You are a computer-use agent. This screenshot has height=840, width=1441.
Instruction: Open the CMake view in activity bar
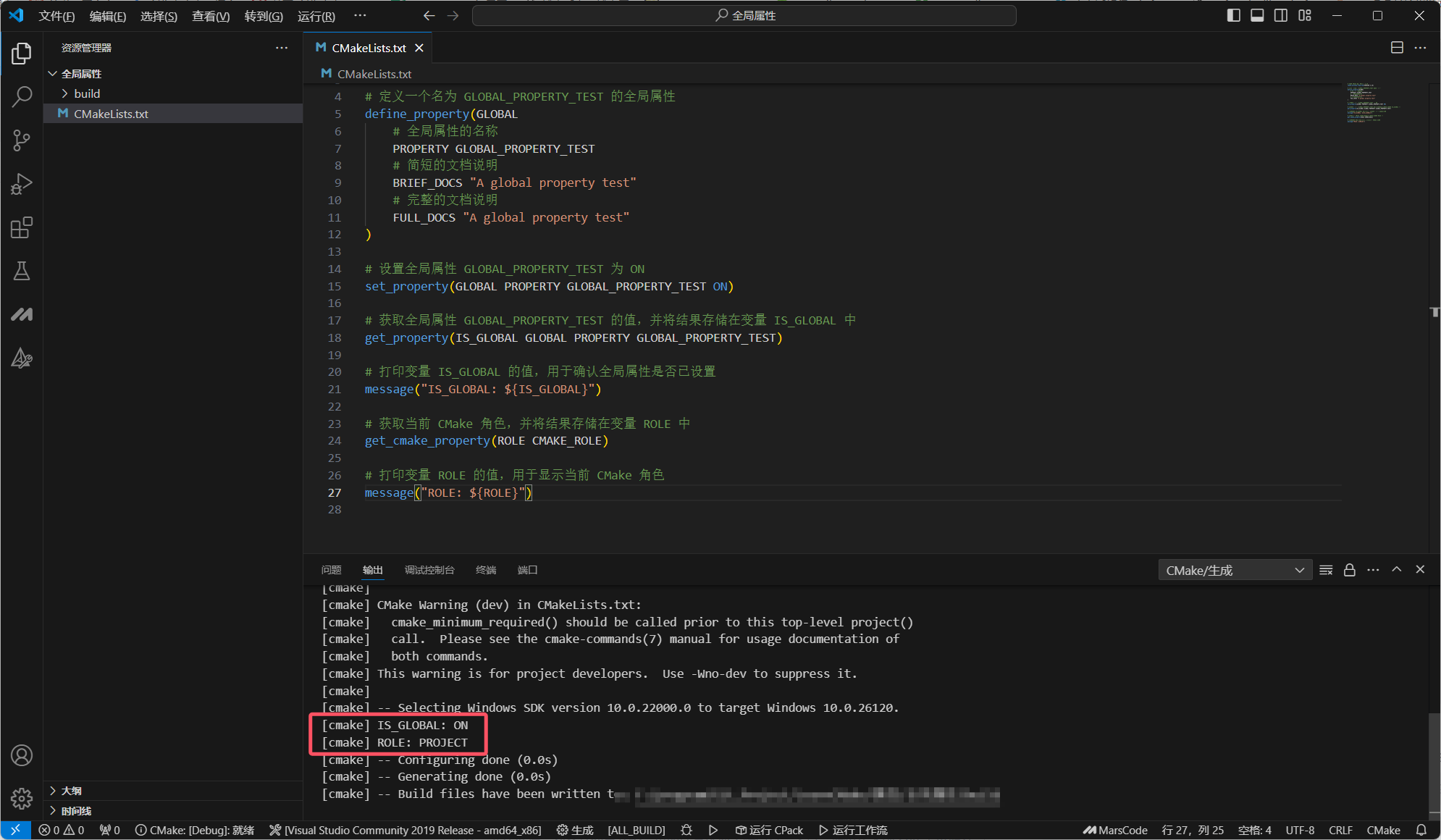tap(22, 358)
